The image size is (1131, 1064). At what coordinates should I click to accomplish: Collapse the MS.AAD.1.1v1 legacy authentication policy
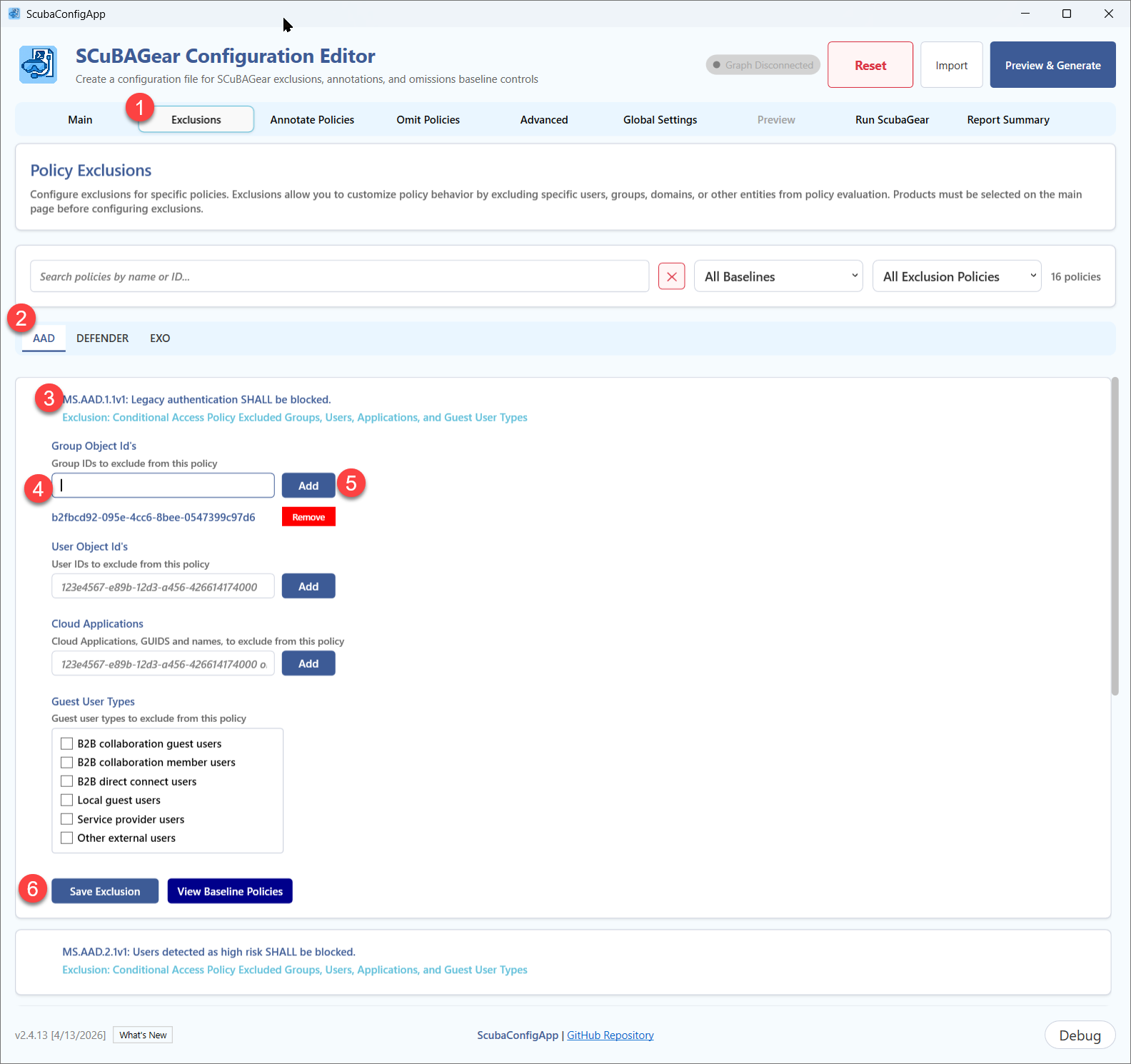coord(196,399)
